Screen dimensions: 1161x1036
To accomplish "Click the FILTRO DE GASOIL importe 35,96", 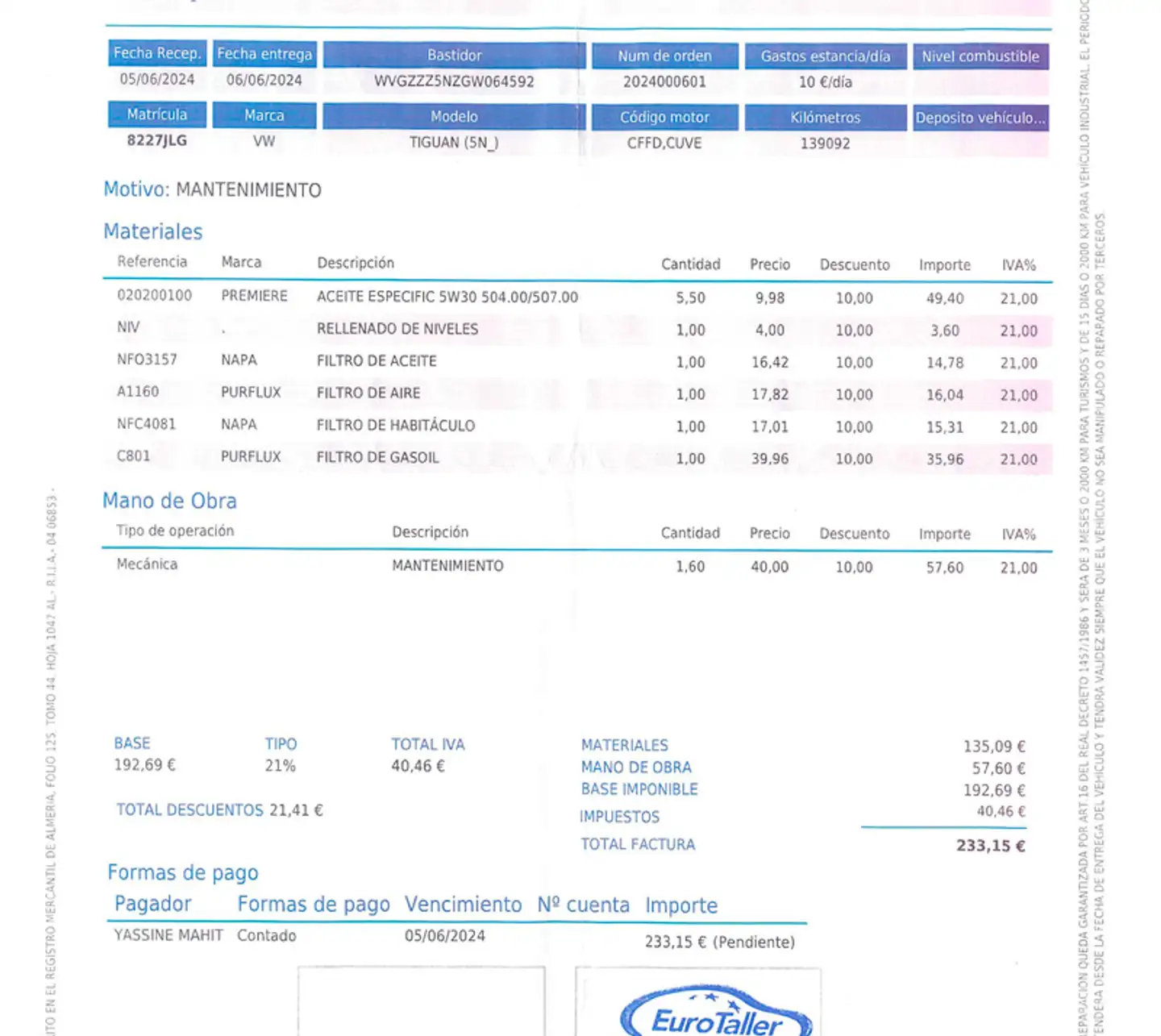I will (944, 459).
